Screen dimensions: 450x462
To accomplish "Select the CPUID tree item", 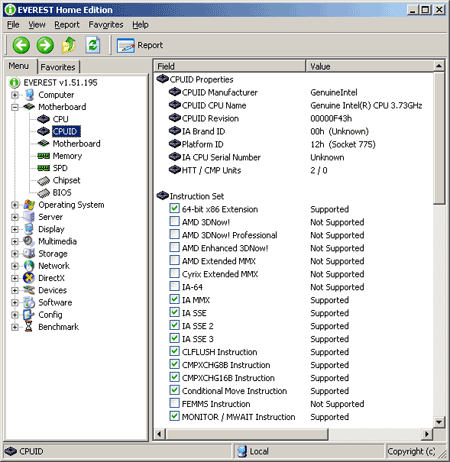I will [66, 131].
